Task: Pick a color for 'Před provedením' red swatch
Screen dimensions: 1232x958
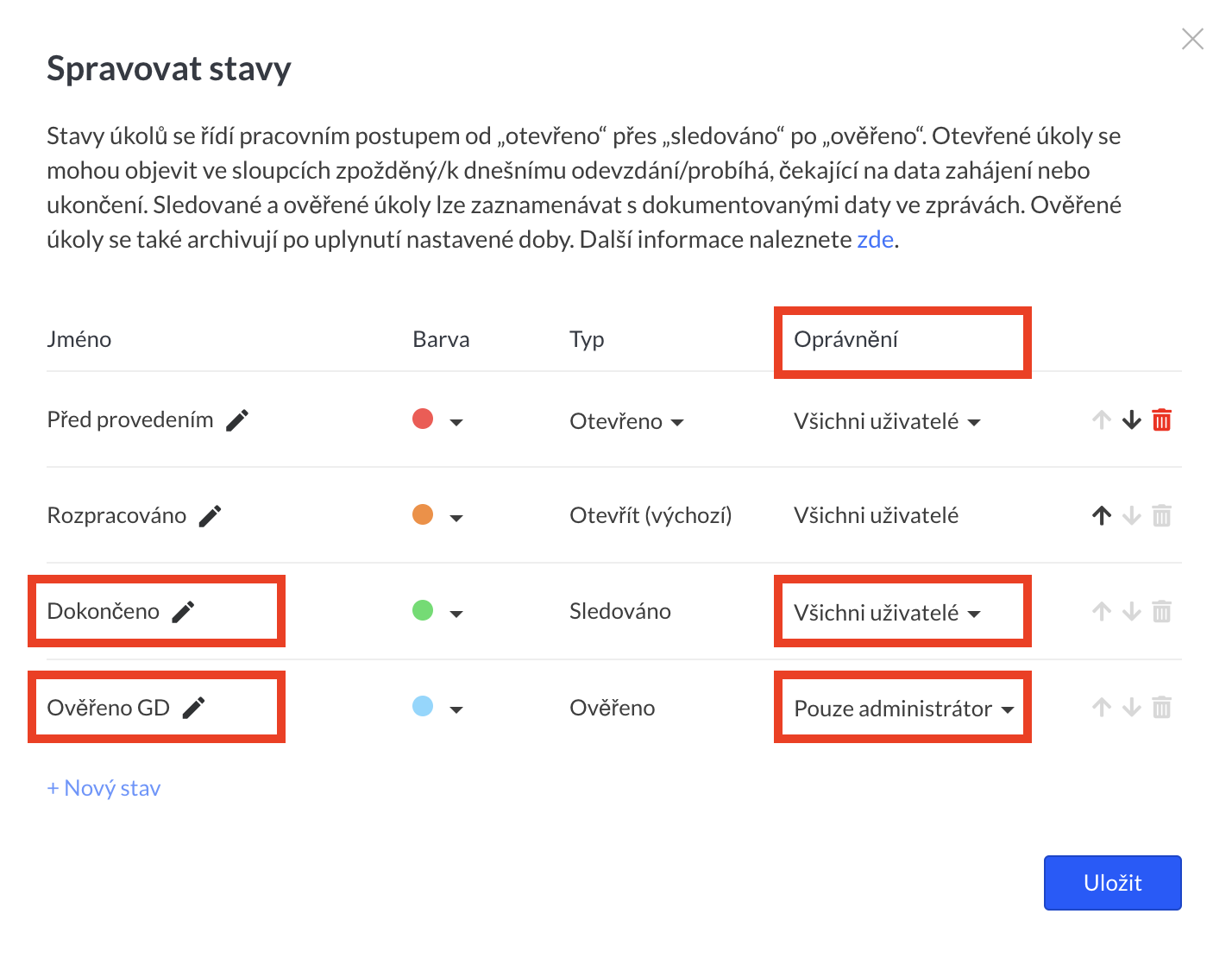Action: point(437,420)
